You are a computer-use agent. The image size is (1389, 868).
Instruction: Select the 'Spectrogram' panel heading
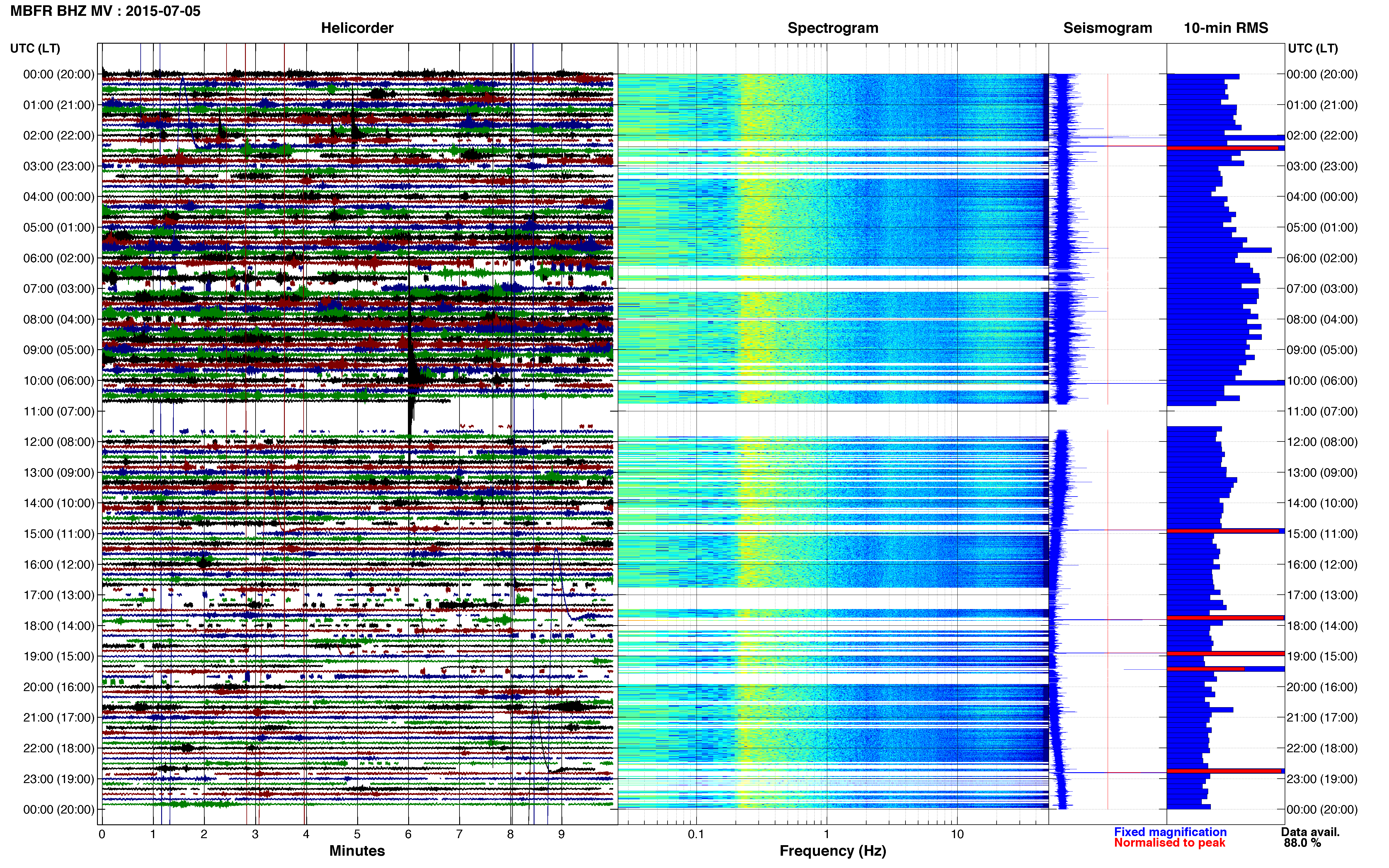(x=833, y=28)
